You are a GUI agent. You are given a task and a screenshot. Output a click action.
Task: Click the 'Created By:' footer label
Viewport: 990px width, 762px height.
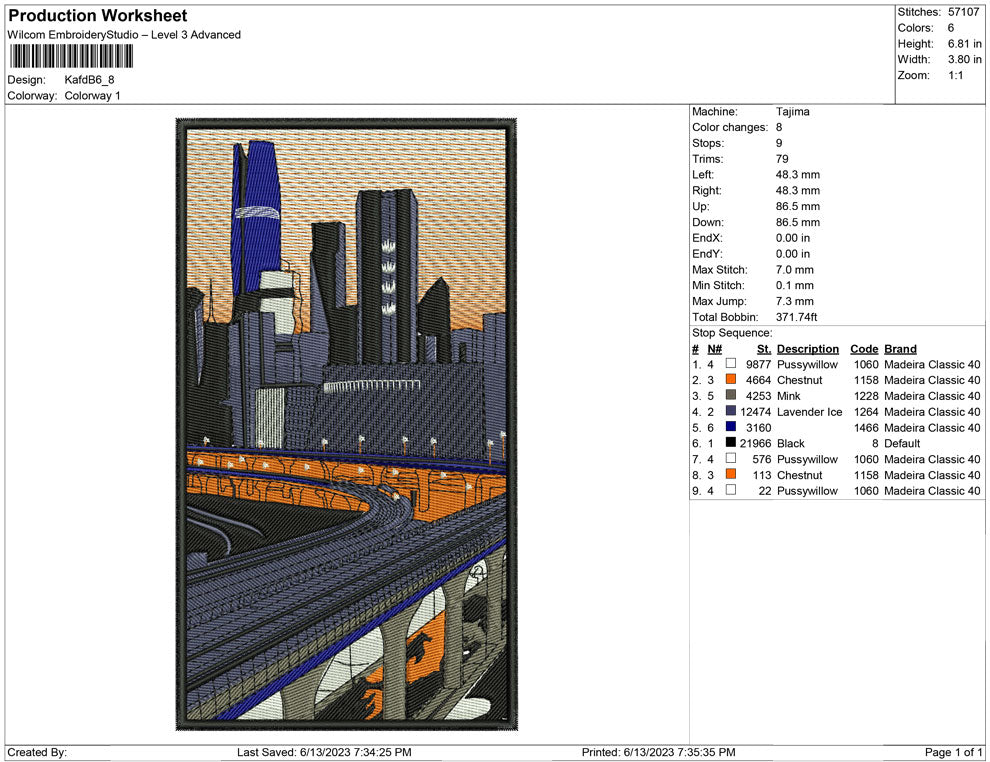tap(37, 752)
